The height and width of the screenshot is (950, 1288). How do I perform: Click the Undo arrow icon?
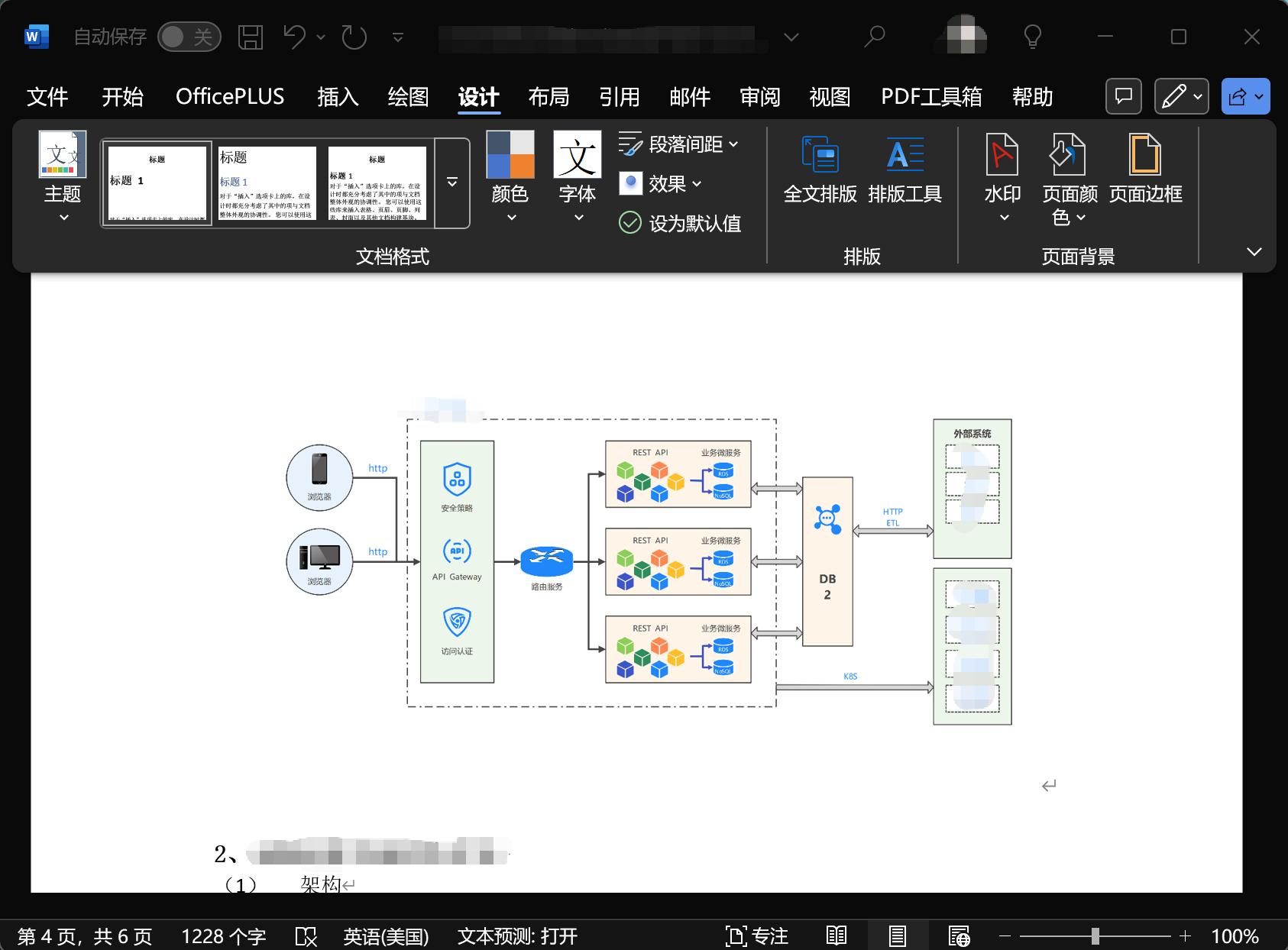pos(295,37)
